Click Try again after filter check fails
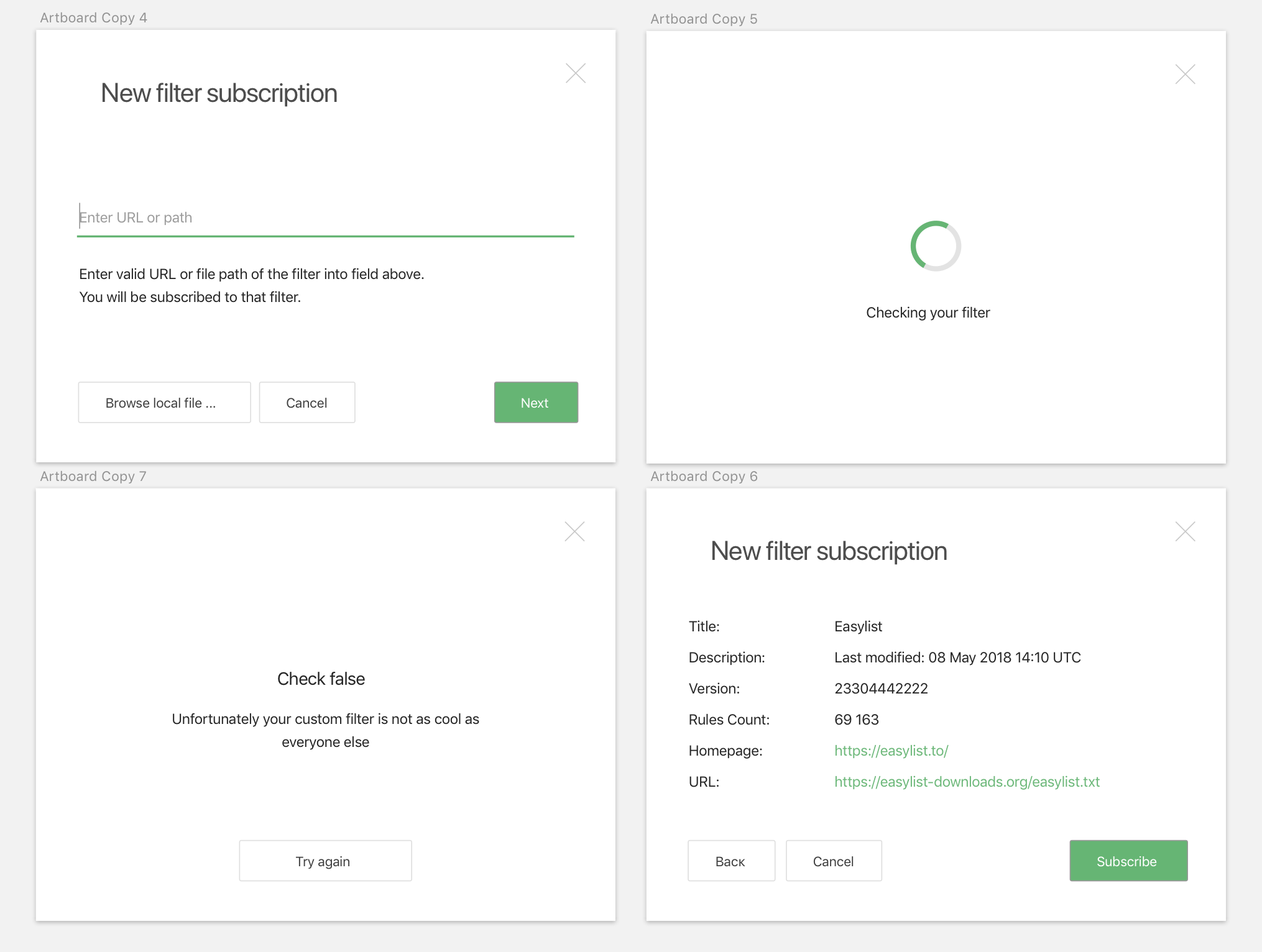Image resolution: width=1262 pixels, height=952 pixels. coord(325,861)
